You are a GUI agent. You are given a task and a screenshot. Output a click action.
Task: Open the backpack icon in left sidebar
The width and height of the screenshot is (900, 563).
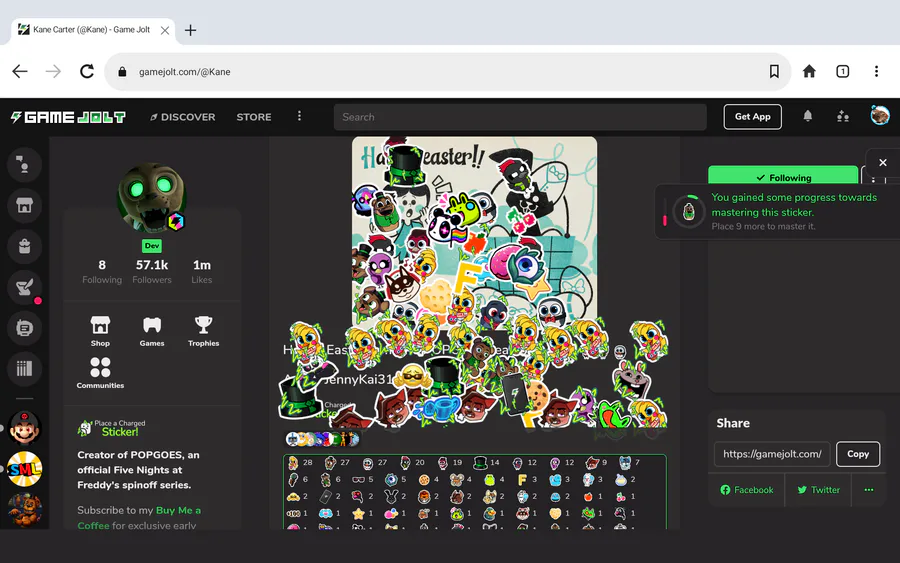click(24, 246)
